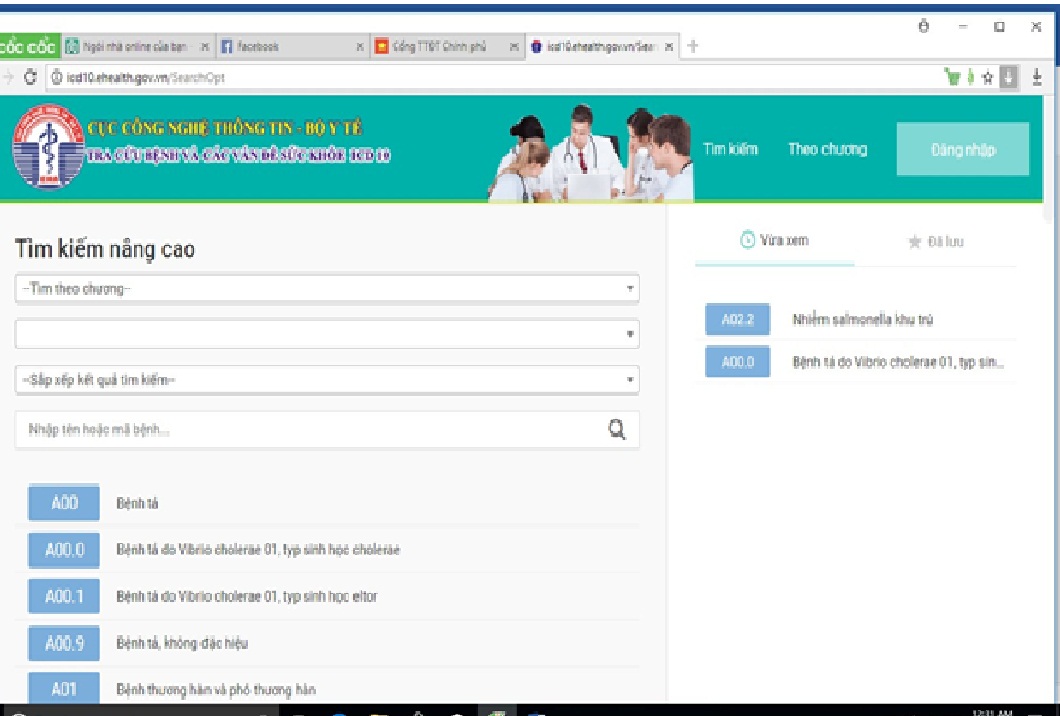Click the Tra cứu bệnh ICD 10 subtitle
1060x716 pixels.
tap(239, 156)
